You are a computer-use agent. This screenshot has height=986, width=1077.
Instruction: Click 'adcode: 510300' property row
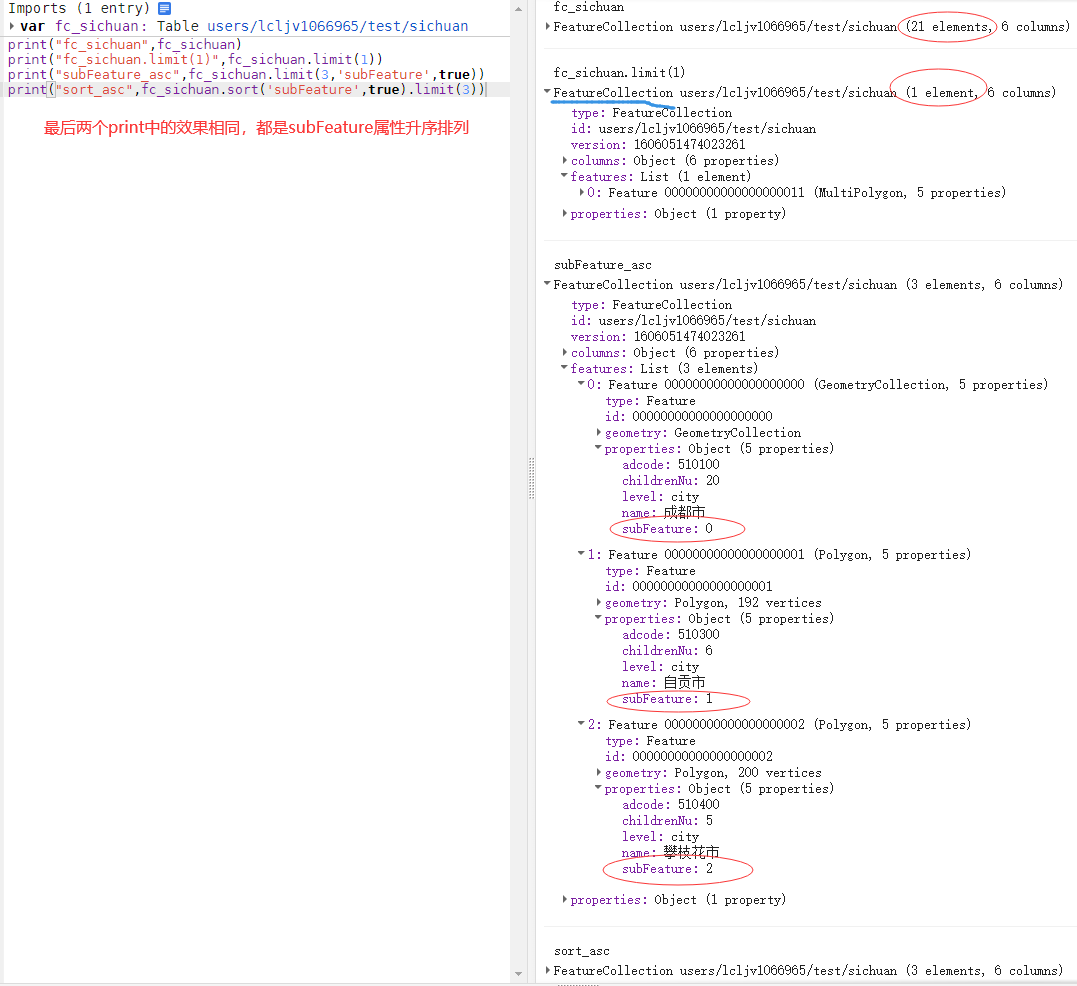[x=671, y=635]
